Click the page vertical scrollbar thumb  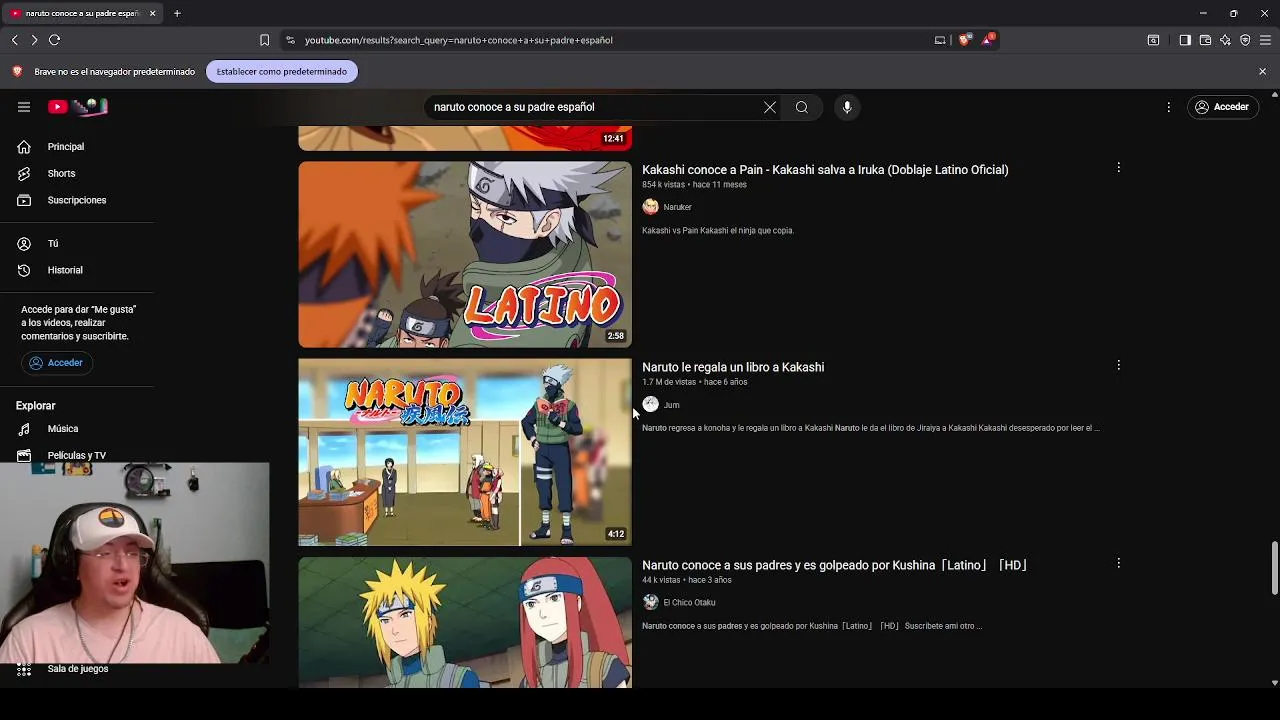pos(1274,568)
